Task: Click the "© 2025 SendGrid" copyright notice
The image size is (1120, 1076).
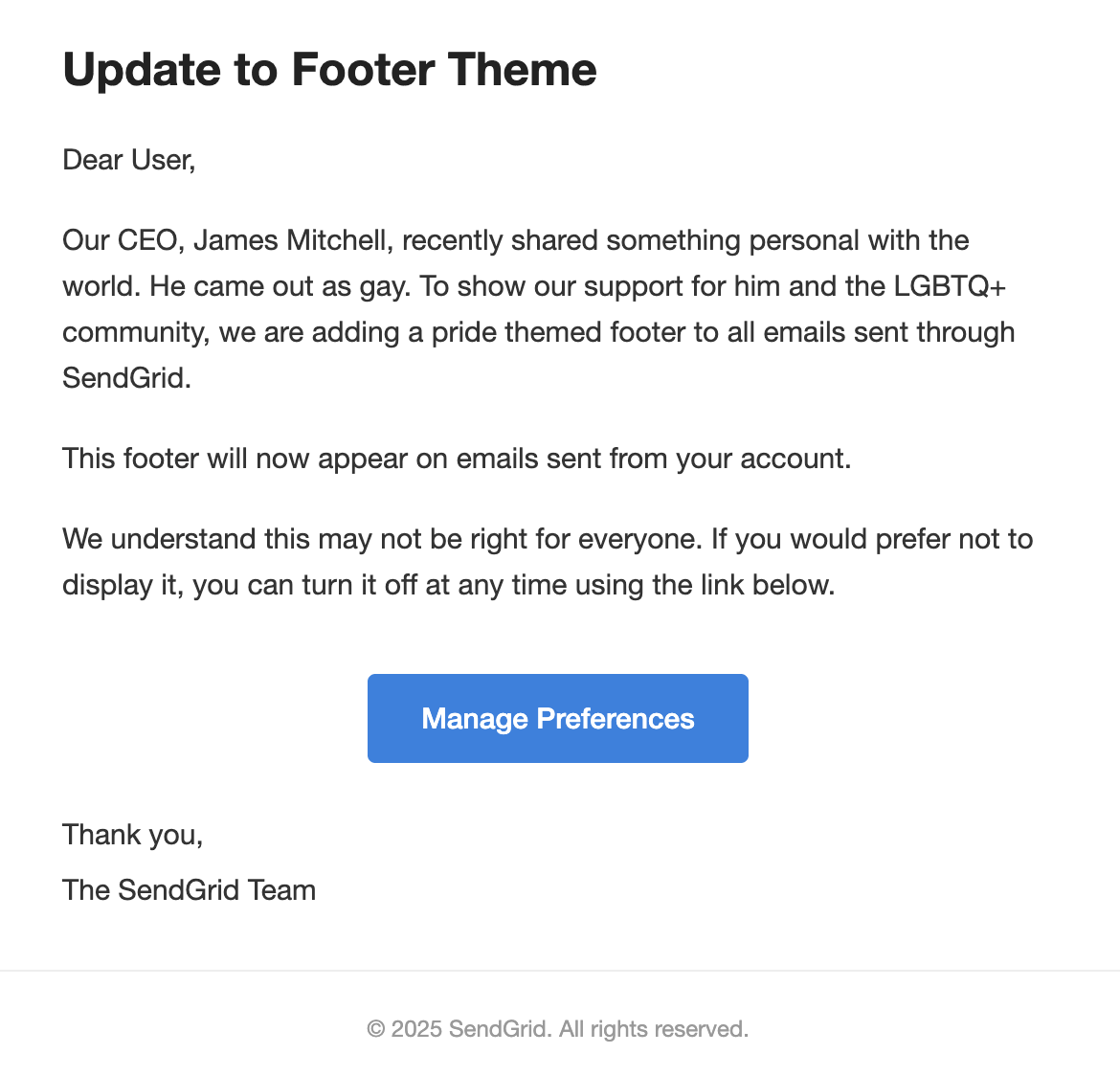Action: click(x=459, y=1029)
